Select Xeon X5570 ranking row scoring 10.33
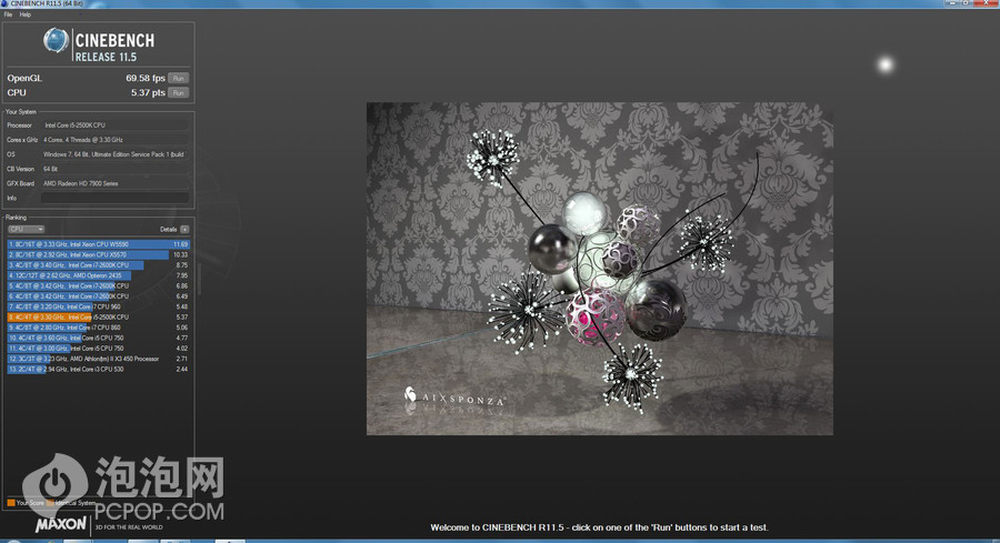The width and height of the screenshot is (1000, 543). [x=98, y=255]
